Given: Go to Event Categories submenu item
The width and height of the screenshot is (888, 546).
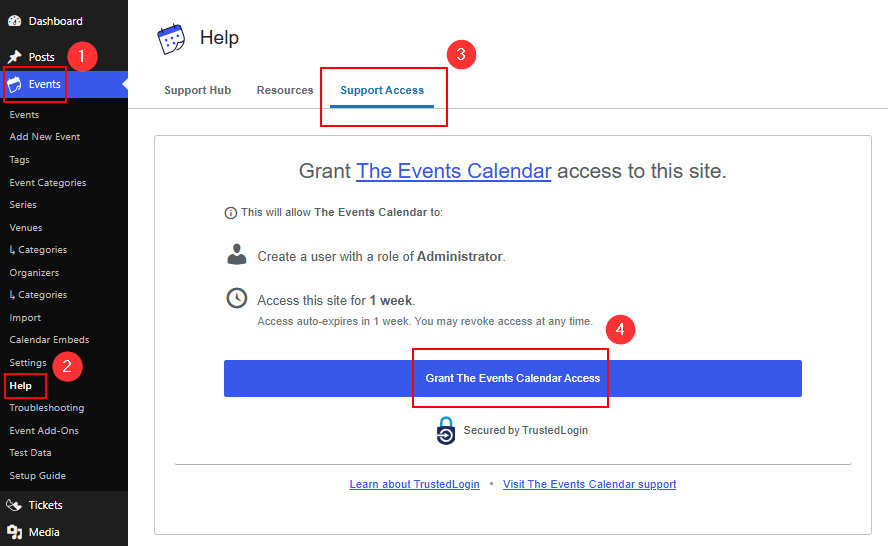Looking at the screenshot, I should click(48, 183).
